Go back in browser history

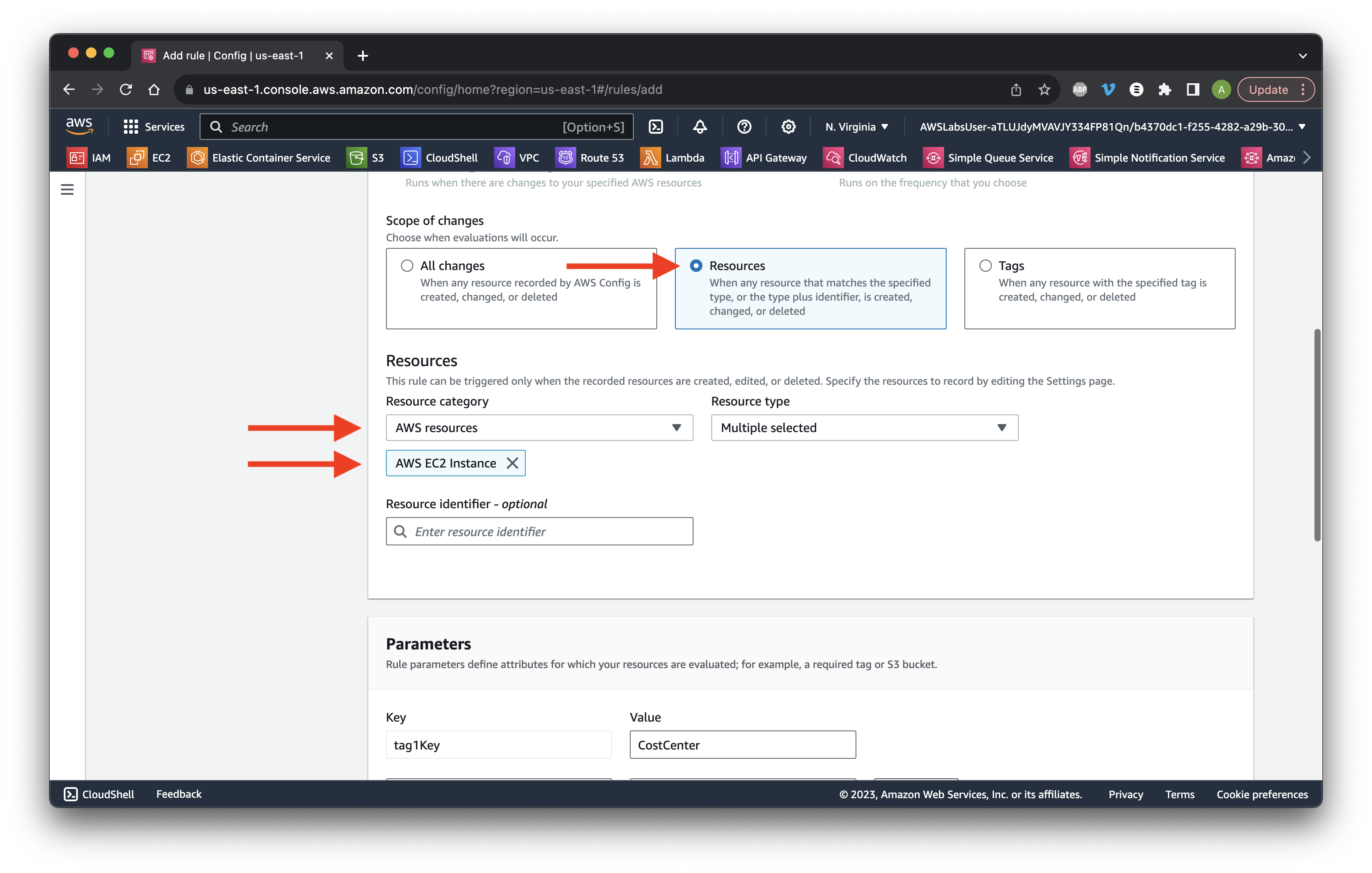69,89
